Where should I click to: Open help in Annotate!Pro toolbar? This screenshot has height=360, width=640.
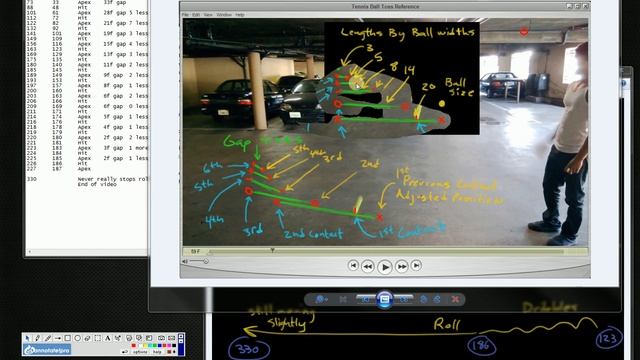pyautogui.click(x=157, y=352)
